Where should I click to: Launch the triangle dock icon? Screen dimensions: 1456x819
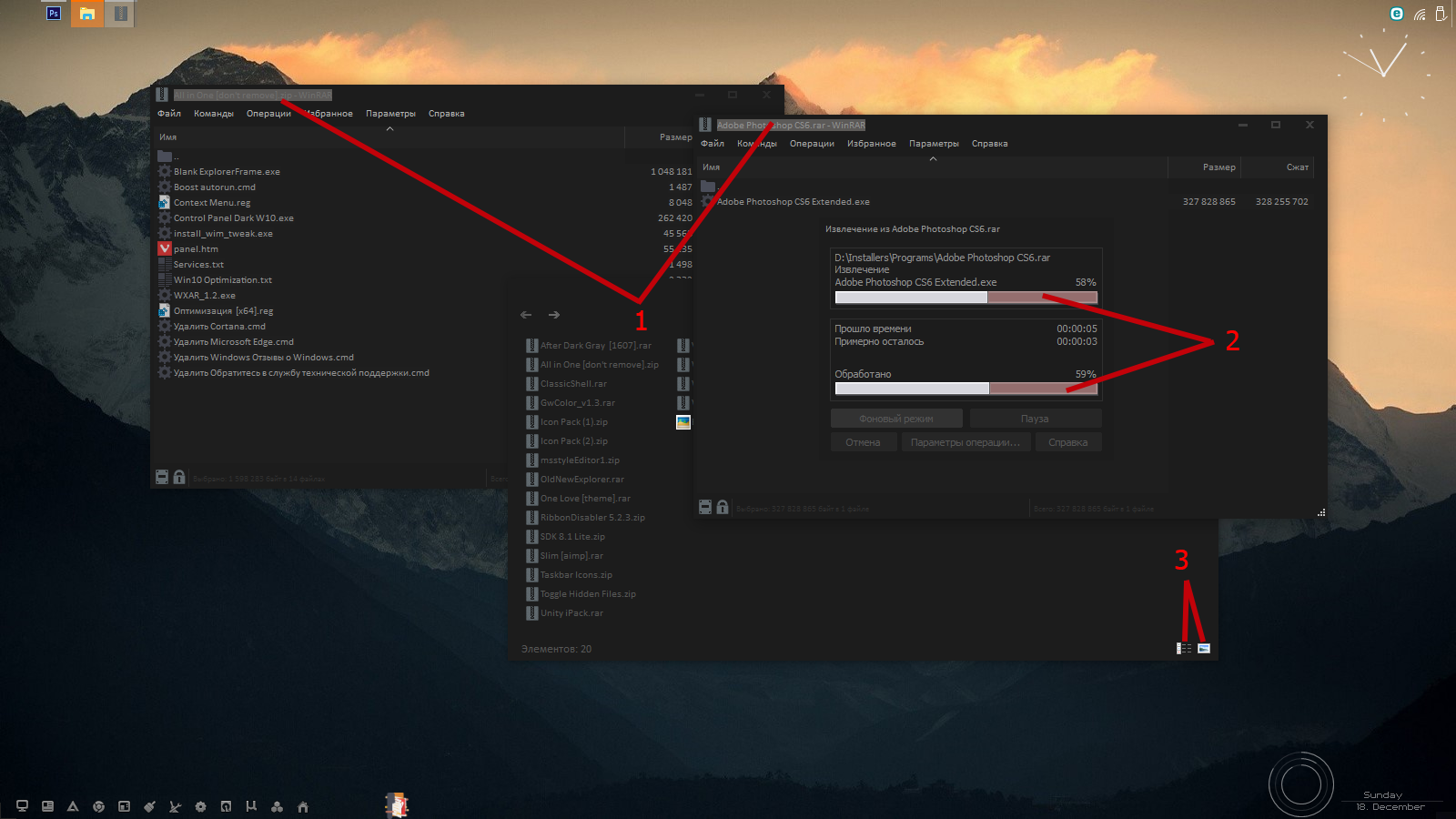[x=73, y=806]
